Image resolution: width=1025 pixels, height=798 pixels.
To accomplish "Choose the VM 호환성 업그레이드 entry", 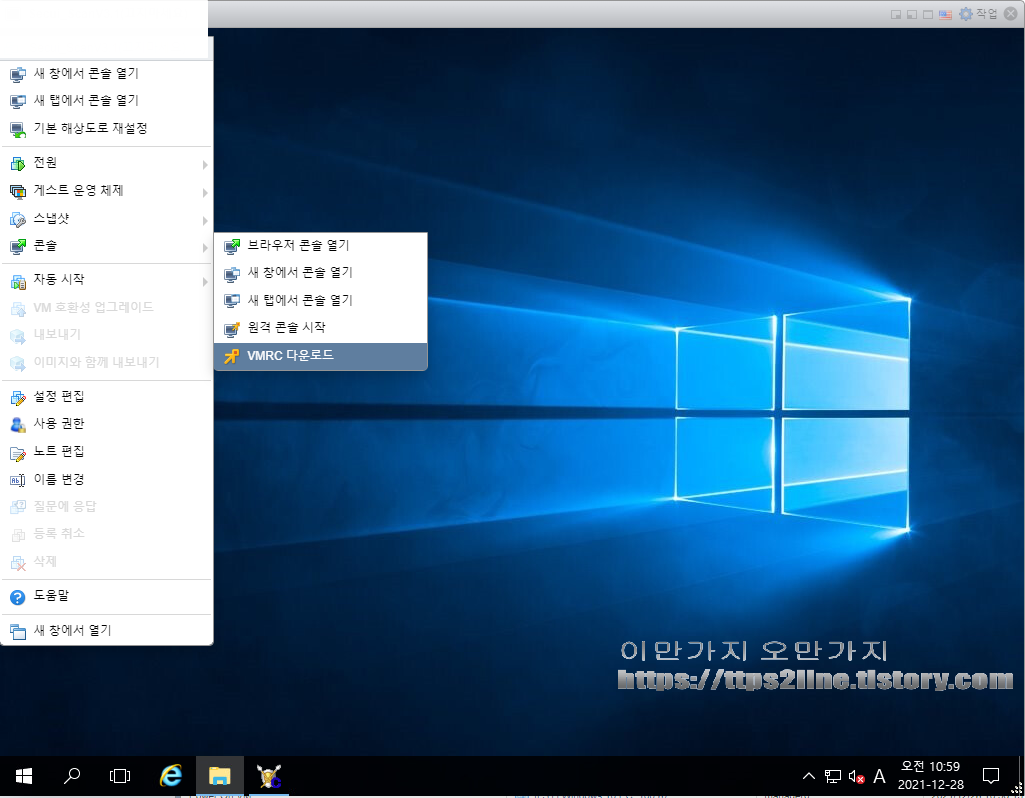I will [x=107, y=307].
